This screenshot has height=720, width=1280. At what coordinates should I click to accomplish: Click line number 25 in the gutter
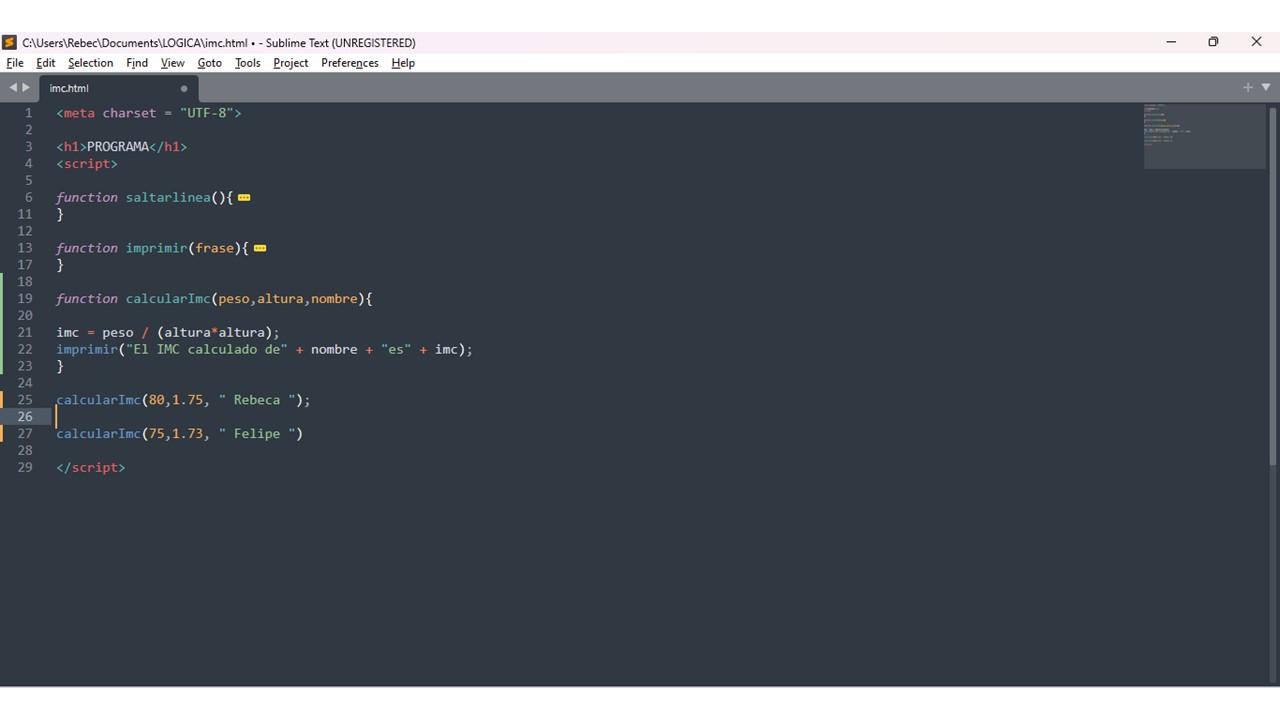(25, 400)
